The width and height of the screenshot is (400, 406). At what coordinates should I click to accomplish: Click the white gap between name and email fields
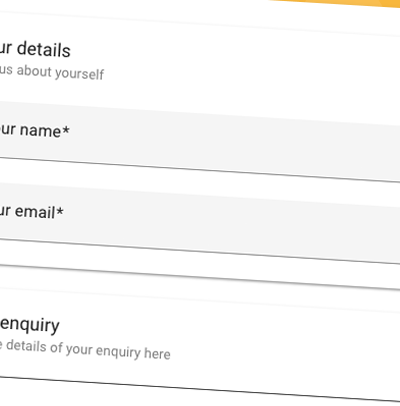[200, 182]
